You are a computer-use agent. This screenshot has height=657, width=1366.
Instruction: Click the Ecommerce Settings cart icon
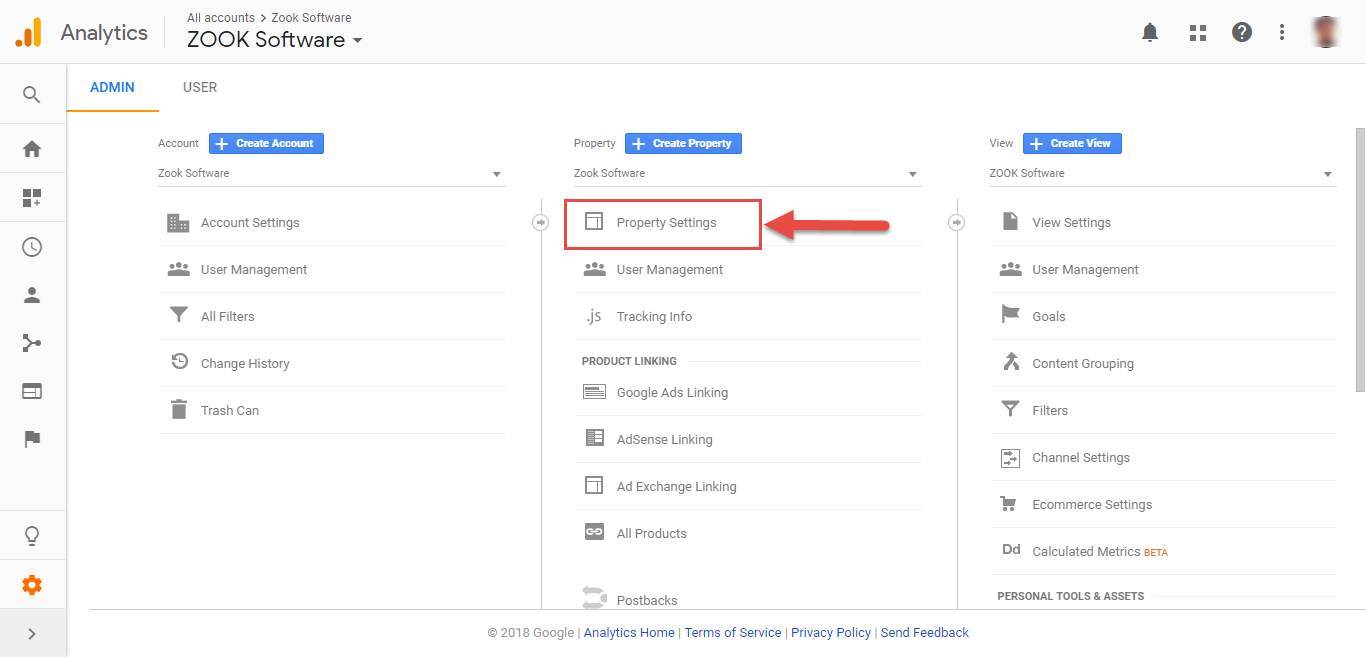(x=1008, y=504)
